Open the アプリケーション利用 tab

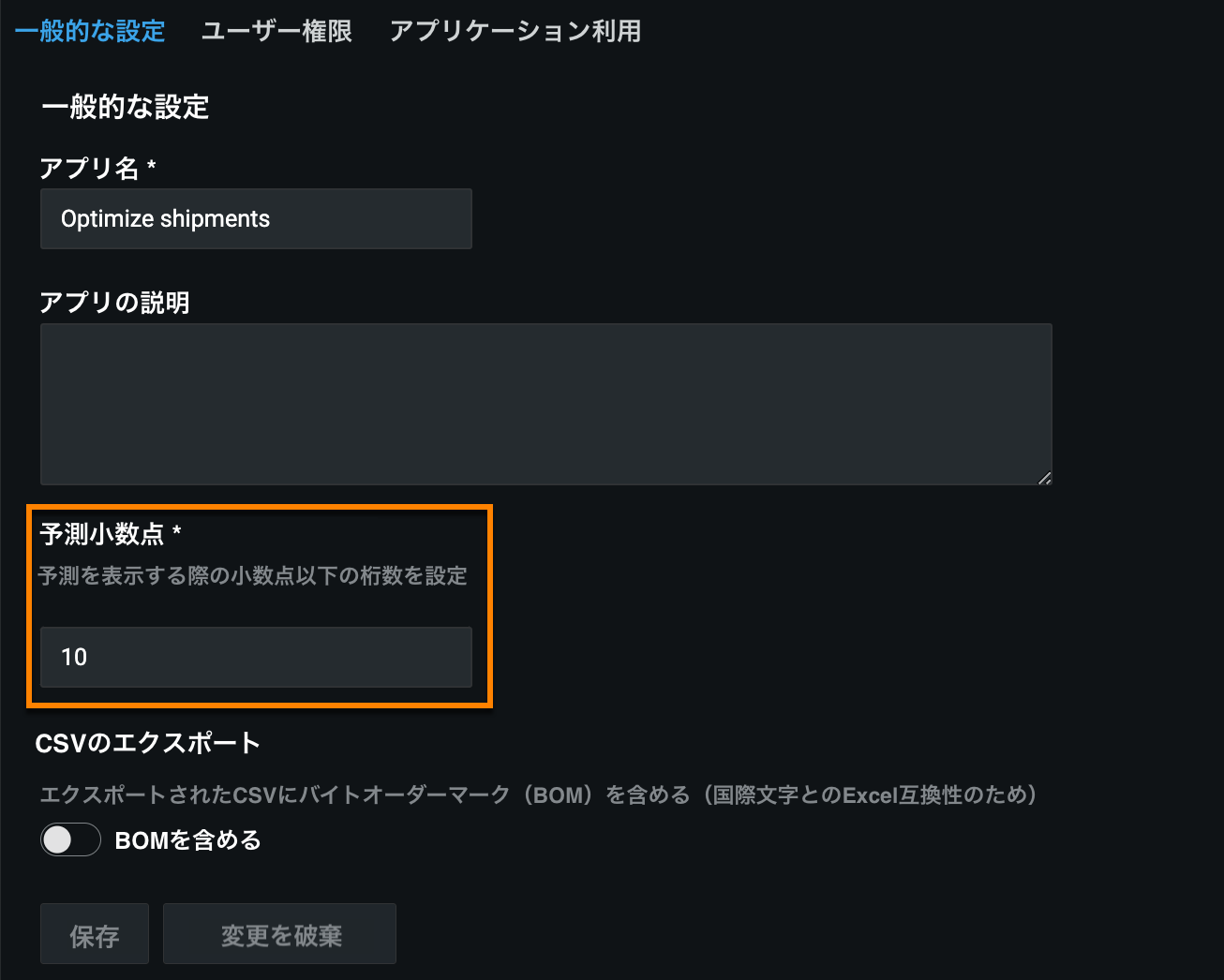click(x=515, y=31)
